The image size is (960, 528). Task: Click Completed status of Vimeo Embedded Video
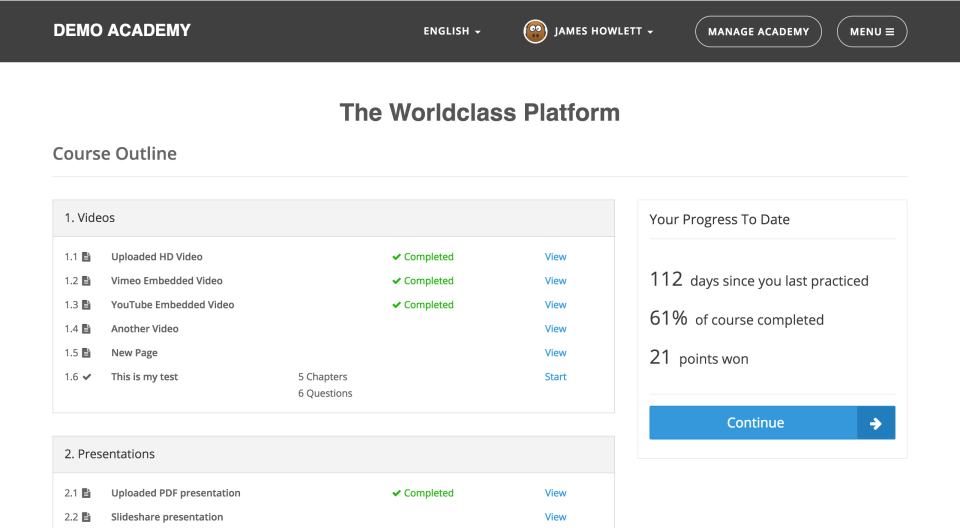pos(423,281)
